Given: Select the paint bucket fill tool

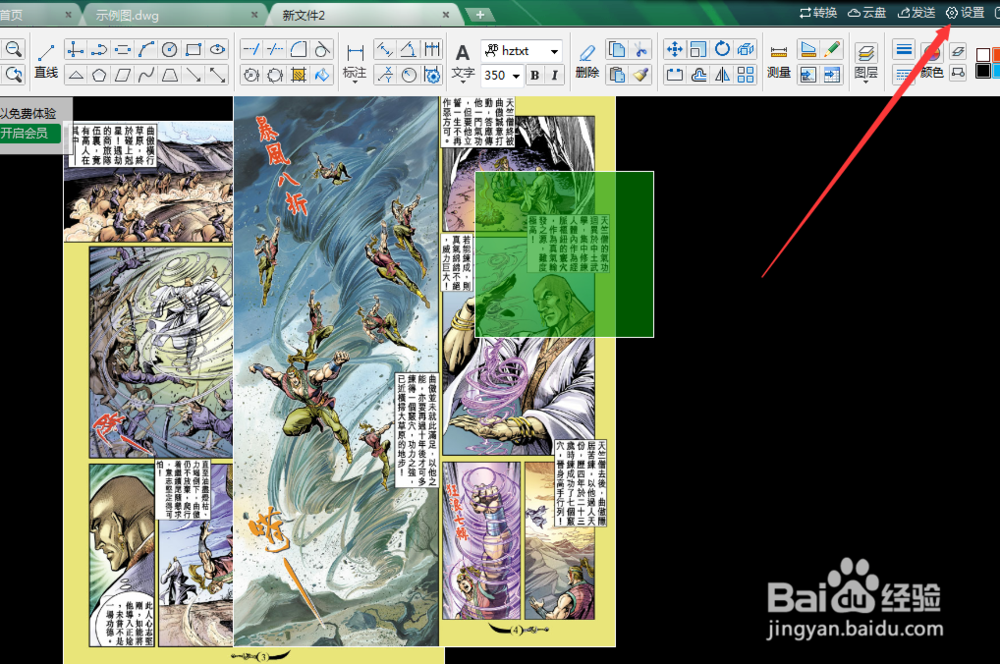Looking at the screenshot, I should (x=323, y=75).
